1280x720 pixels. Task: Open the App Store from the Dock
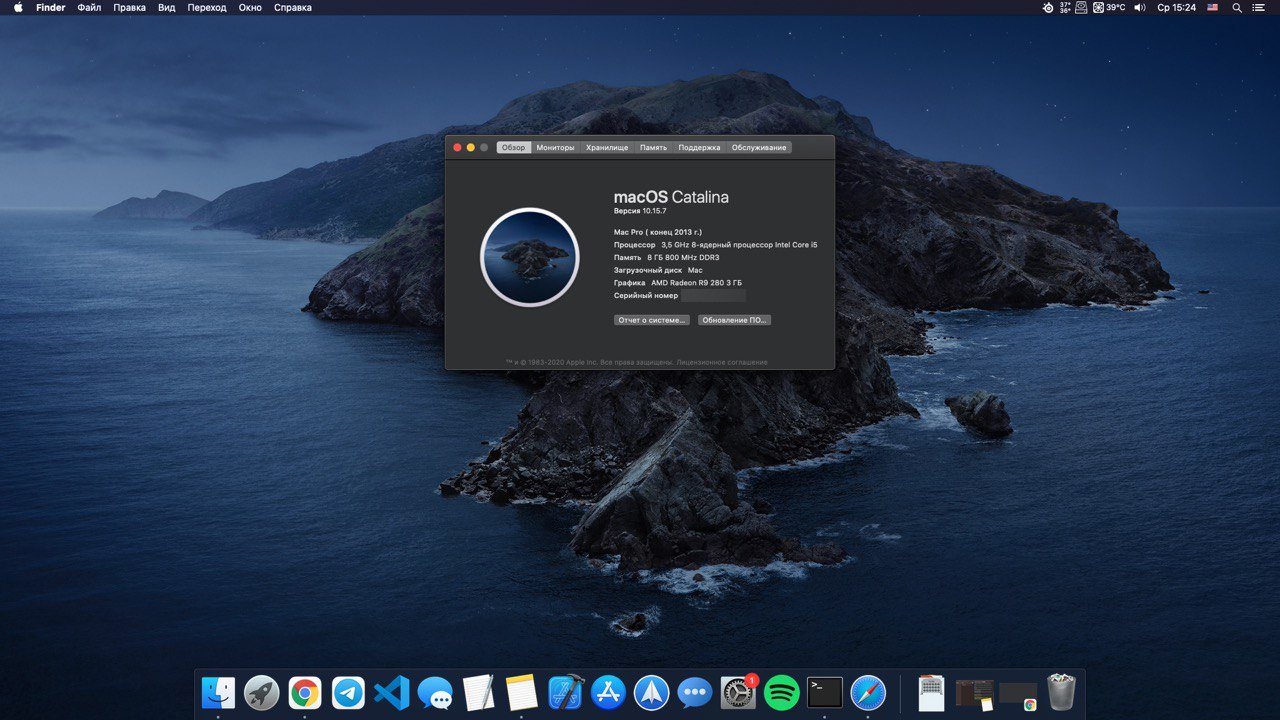click(608, 692)
